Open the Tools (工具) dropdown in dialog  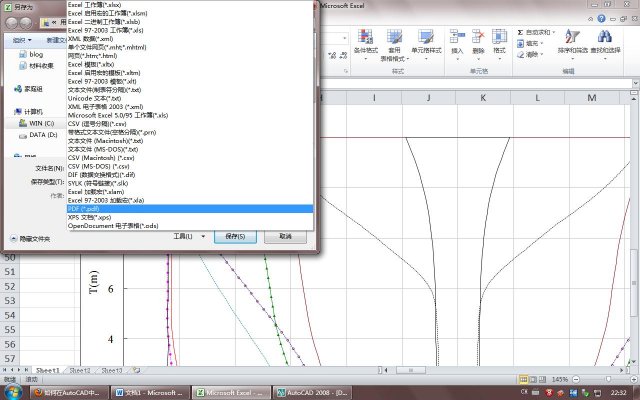pos(188,236)
